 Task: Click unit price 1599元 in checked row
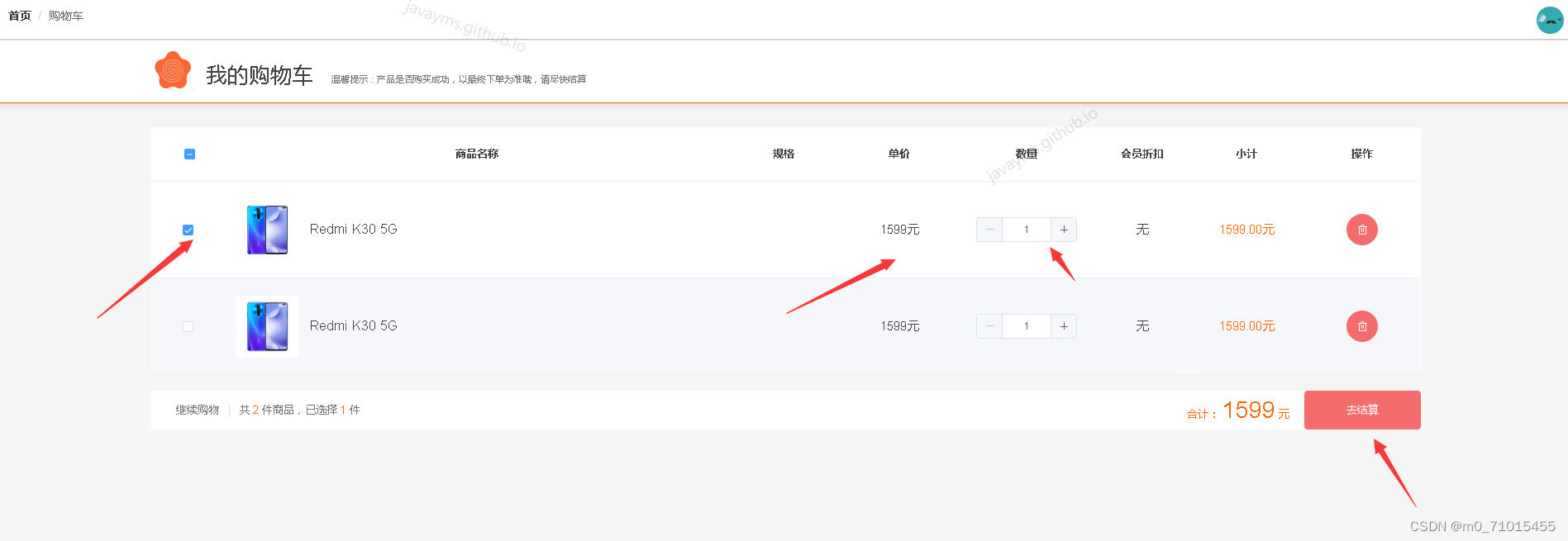(899, 230)
